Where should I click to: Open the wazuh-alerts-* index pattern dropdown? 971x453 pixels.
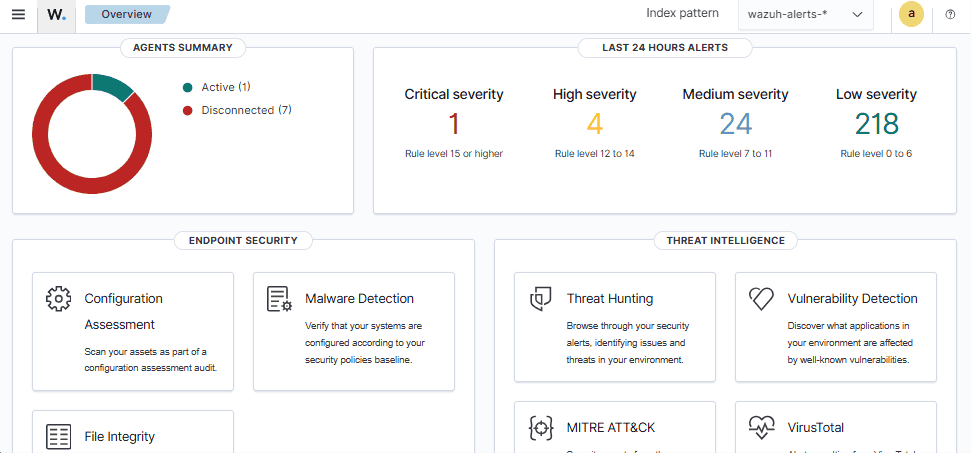pos(806,15)
